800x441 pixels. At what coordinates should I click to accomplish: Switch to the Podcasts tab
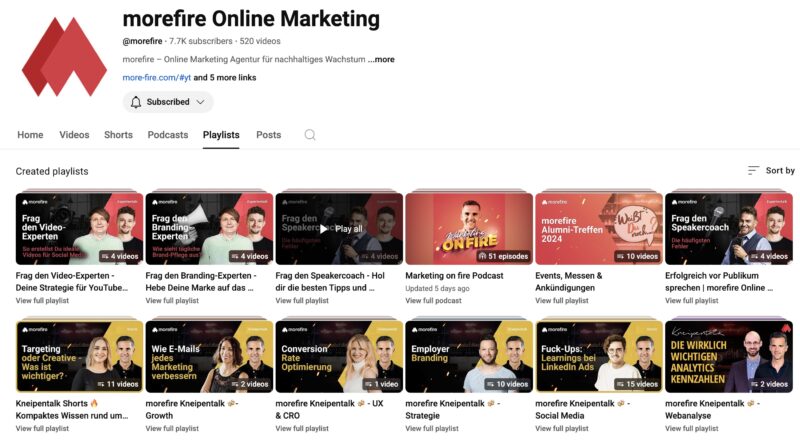pos(168,135)
